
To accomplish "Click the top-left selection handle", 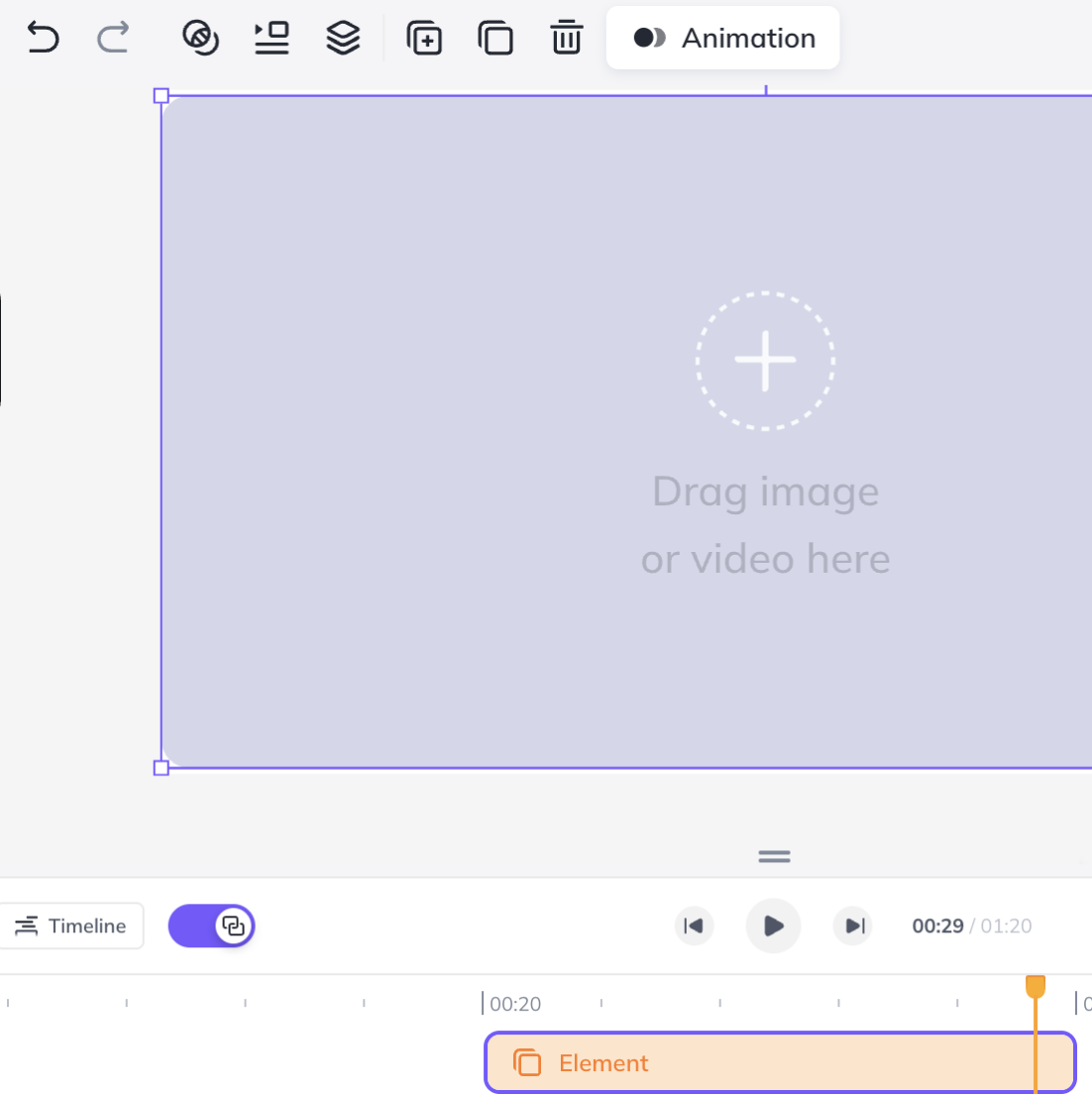I will (x=162, y=95).
